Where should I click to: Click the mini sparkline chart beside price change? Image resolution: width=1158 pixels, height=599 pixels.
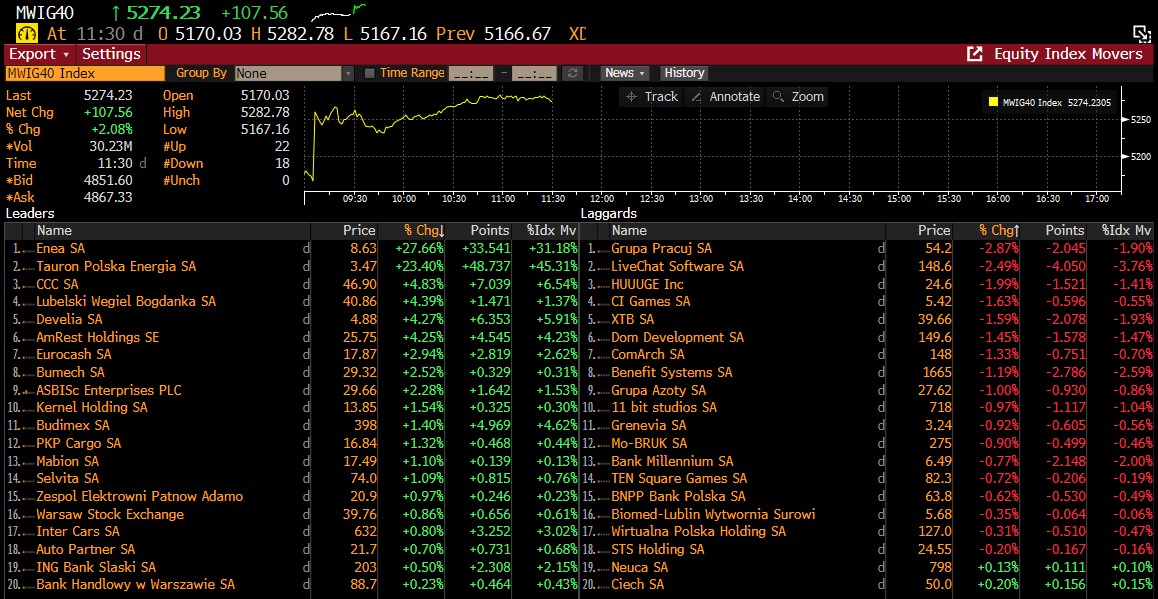coord(336,13)
